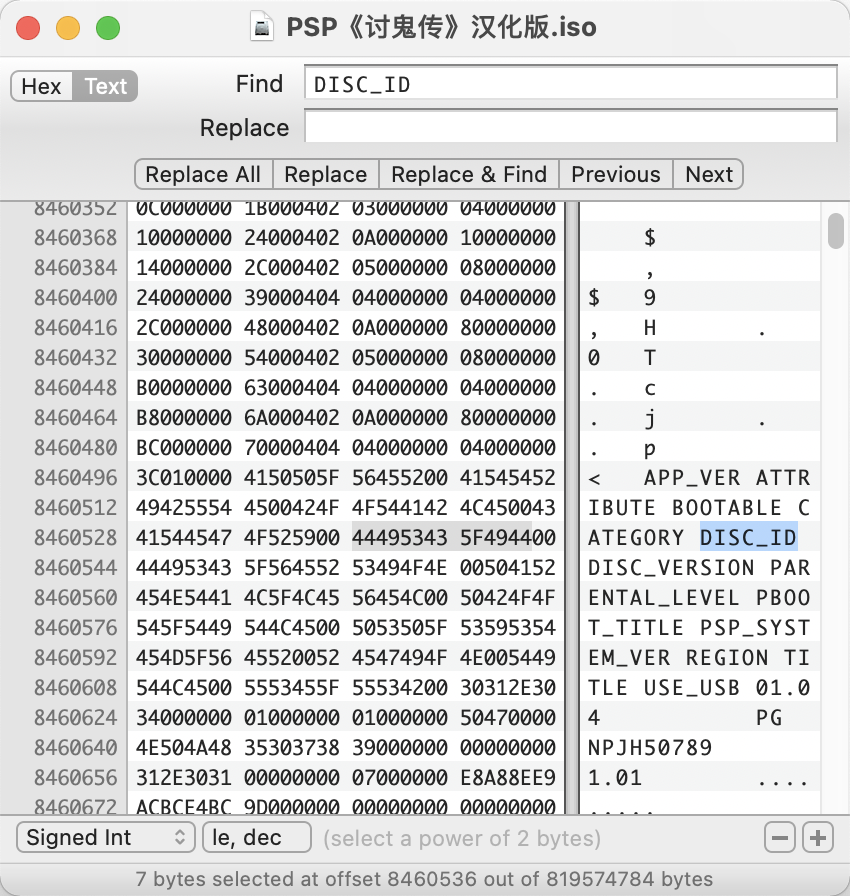850x896 pixels.
Task: Select the highlighted DISC_ID text in ASCII pane
Action: [x=748, y=537]
